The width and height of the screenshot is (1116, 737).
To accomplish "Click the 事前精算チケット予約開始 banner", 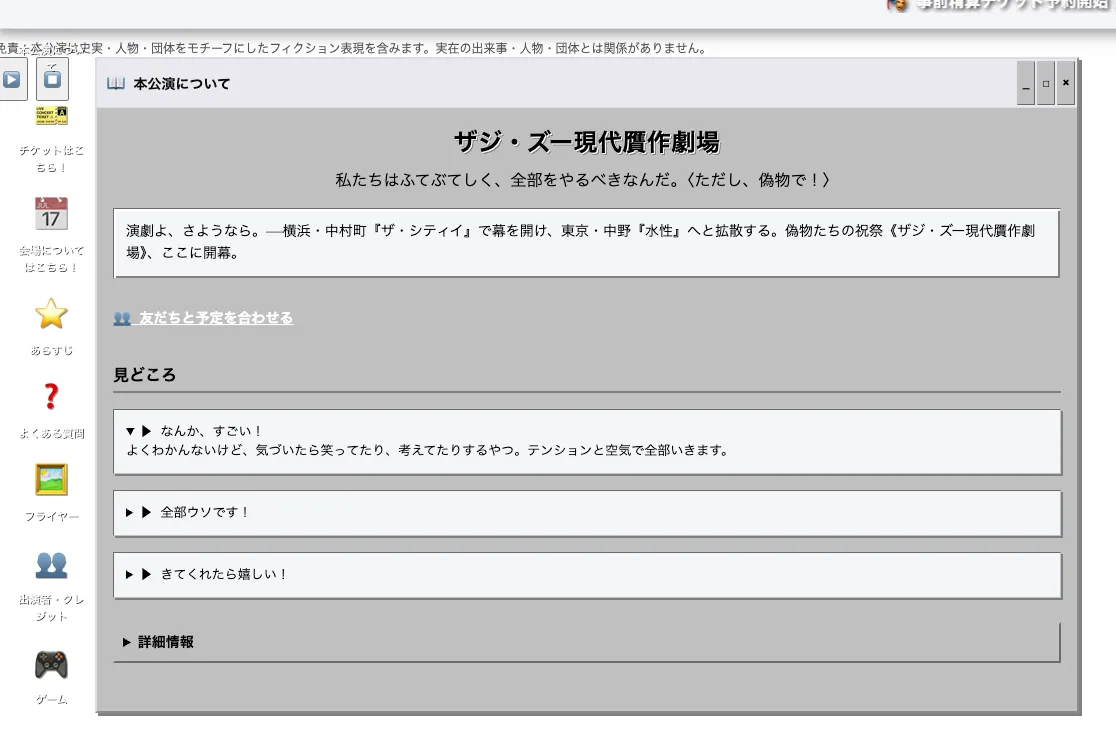I will point(1000,5).
